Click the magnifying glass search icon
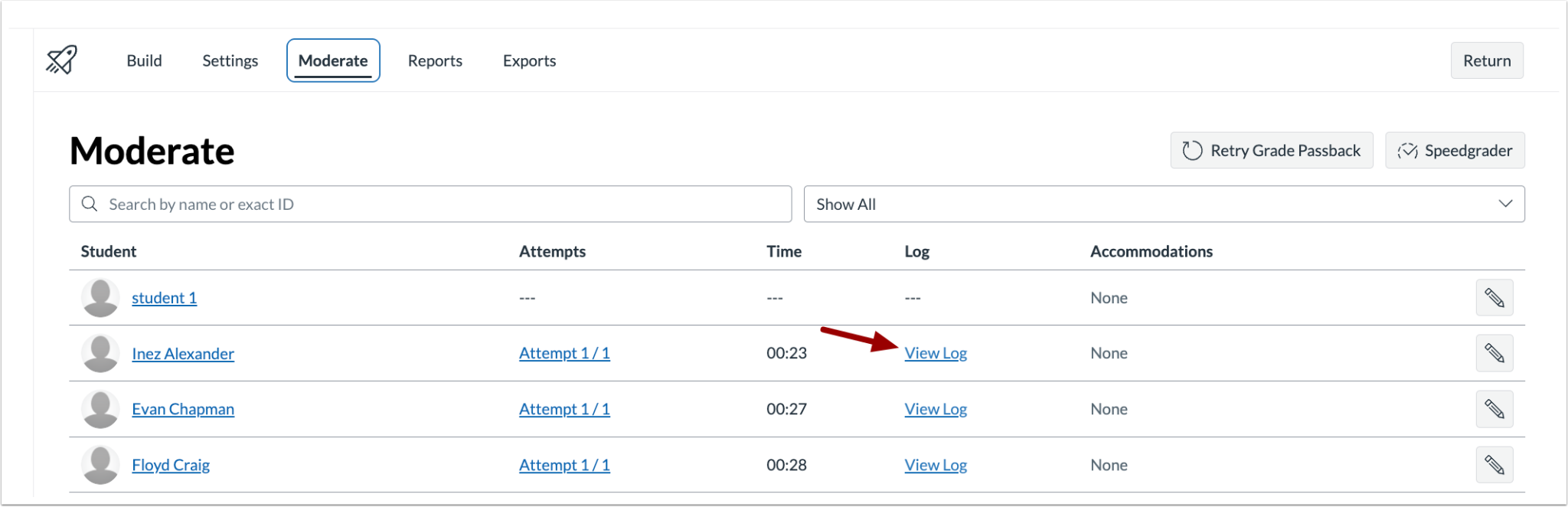 click(x=90, y=204)
